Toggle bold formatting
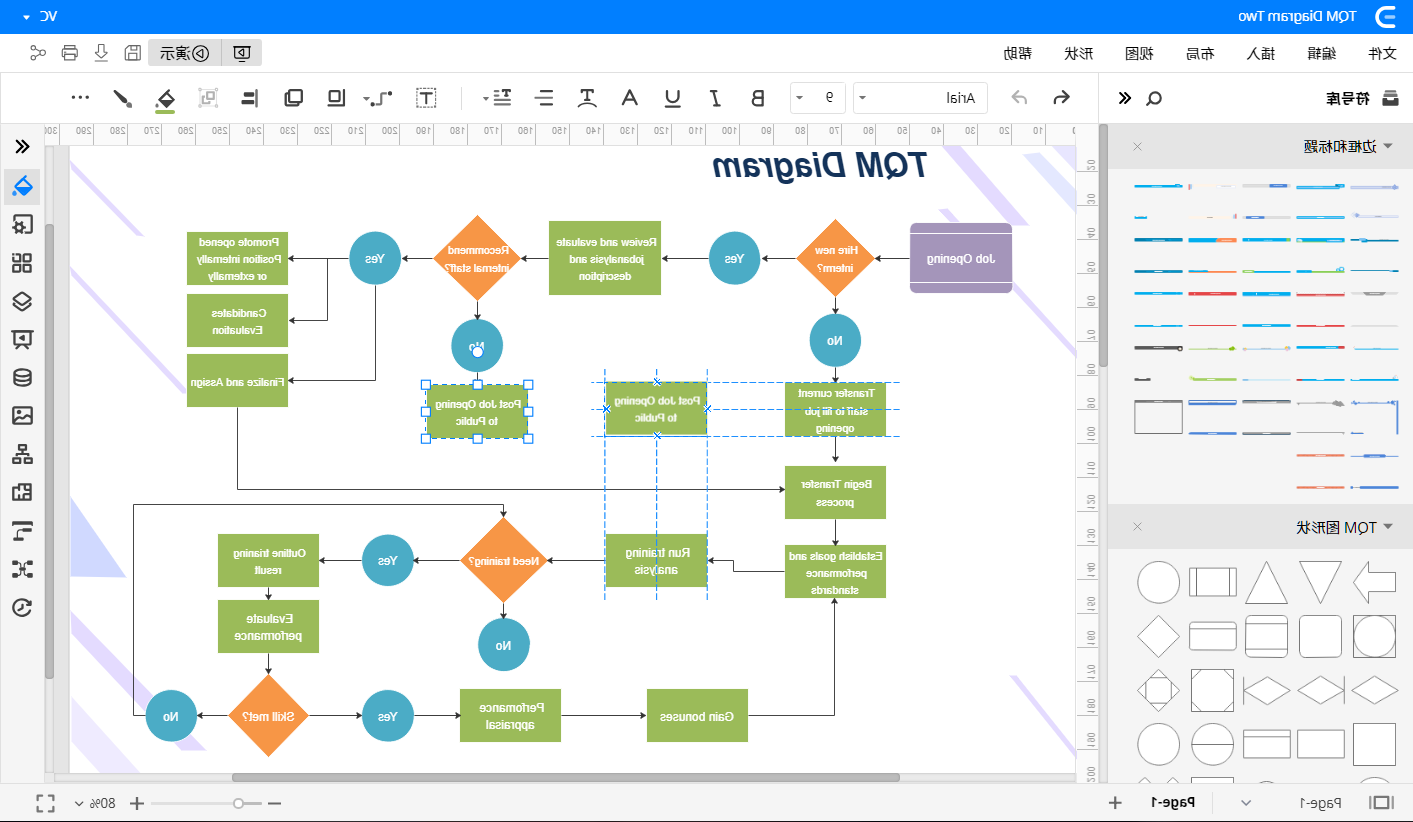The width and height of the screenshot is (1413, 822). click(757, 98)
